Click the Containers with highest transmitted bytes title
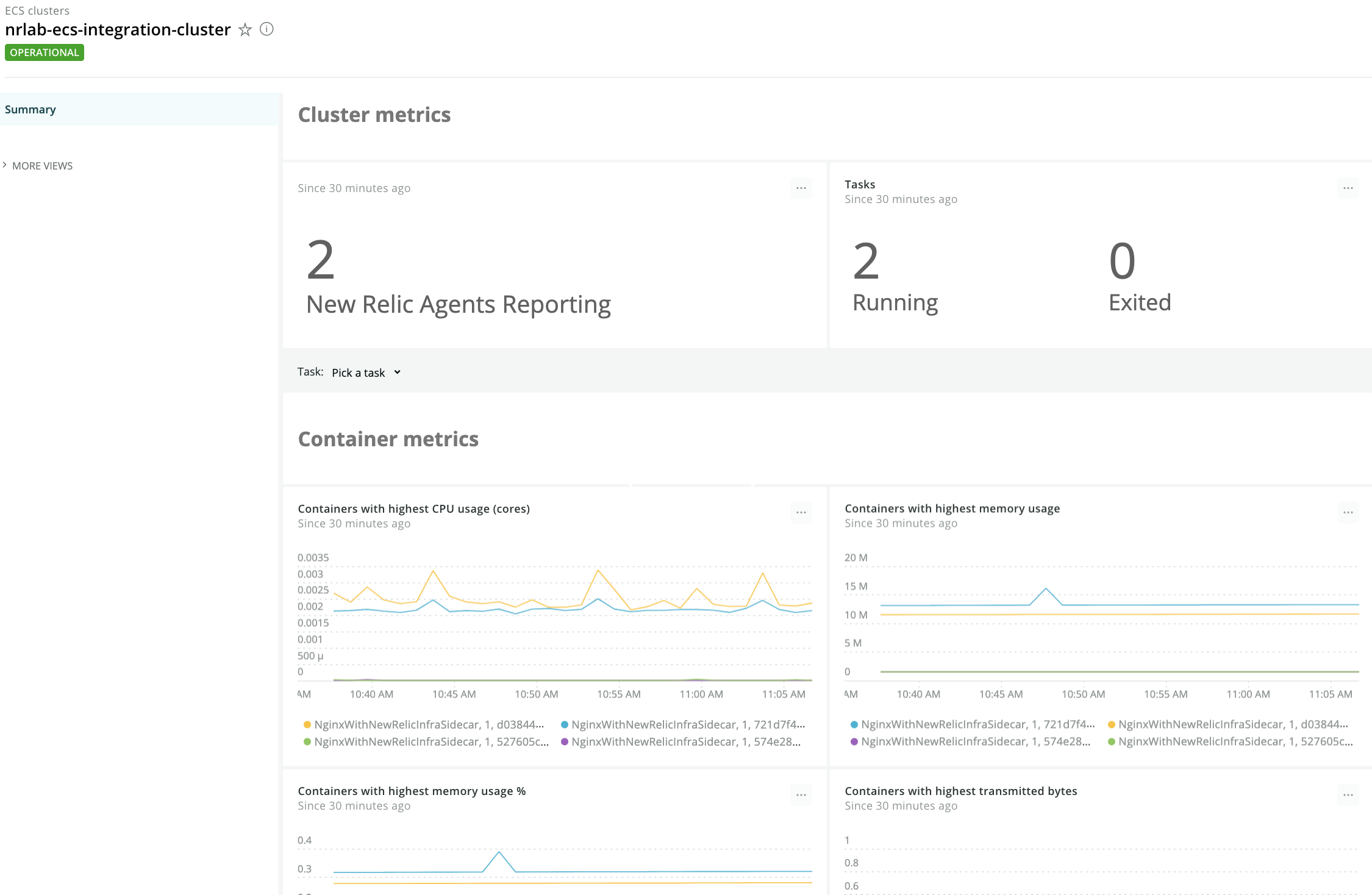 click(961, 791)
